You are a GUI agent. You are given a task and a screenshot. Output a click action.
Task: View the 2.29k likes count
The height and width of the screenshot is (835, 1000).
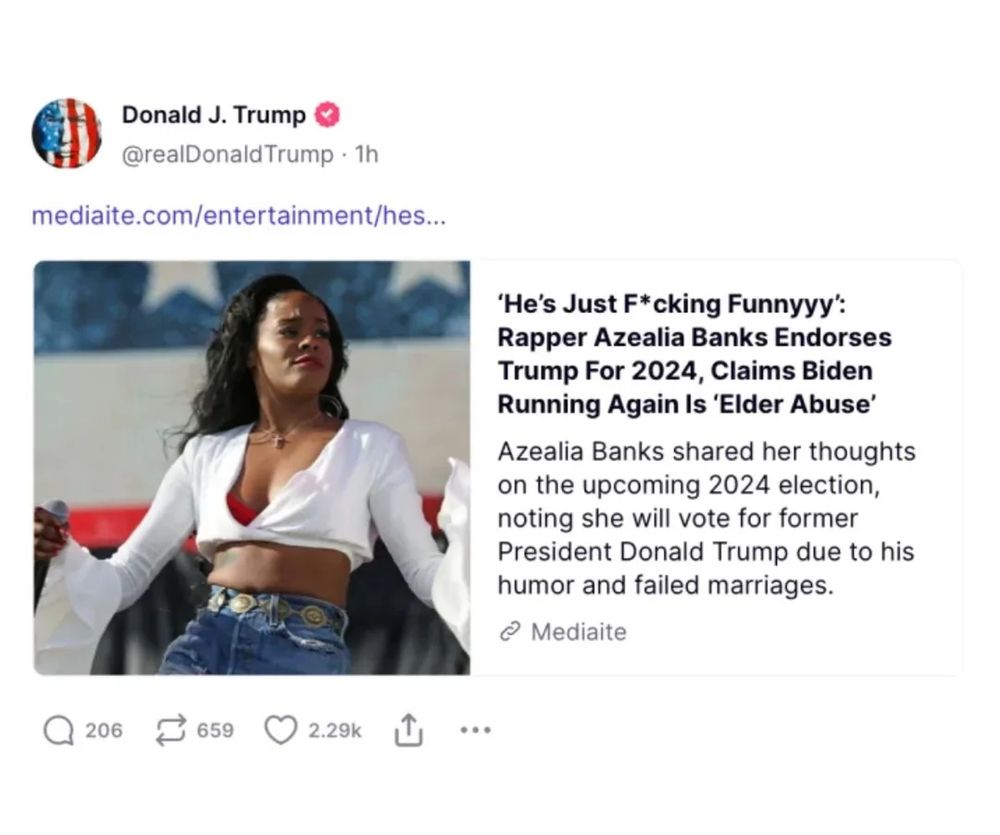(x=335, y=730)
